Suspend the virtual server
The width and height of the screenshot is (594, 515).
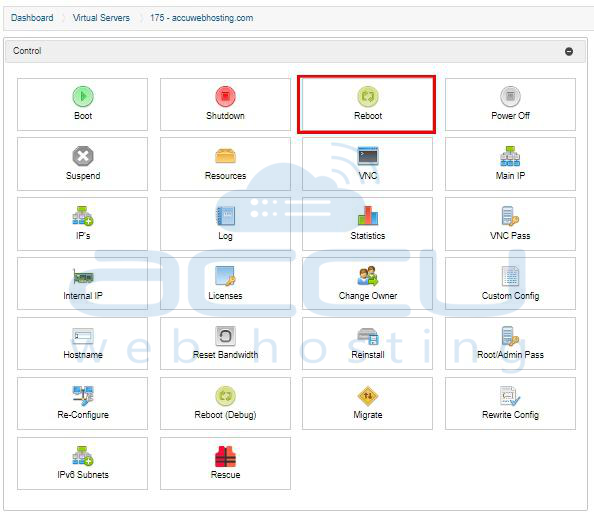pyautogui.click(x=83, y=164)
